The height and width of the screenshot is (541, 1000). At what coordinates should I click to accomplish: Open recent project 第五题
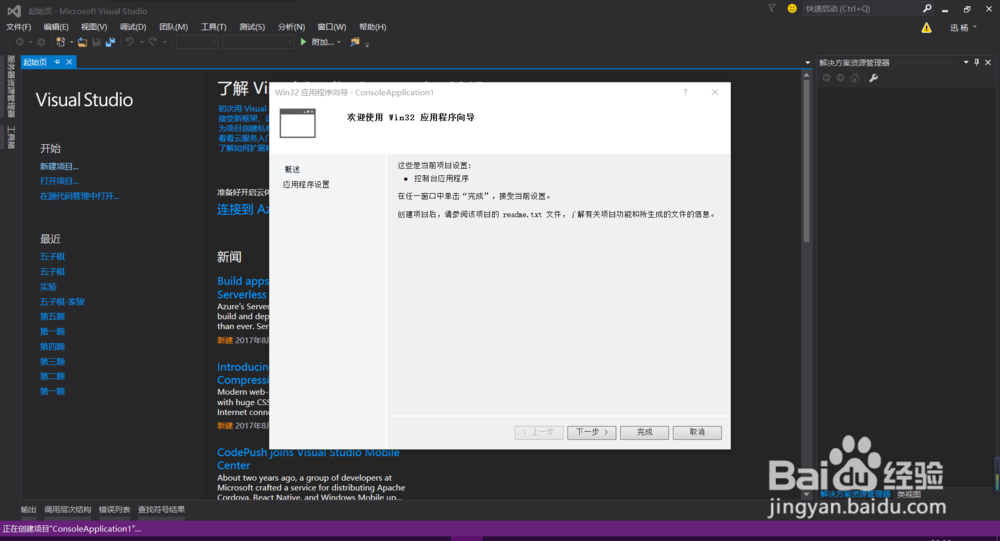tap(52, 316)
